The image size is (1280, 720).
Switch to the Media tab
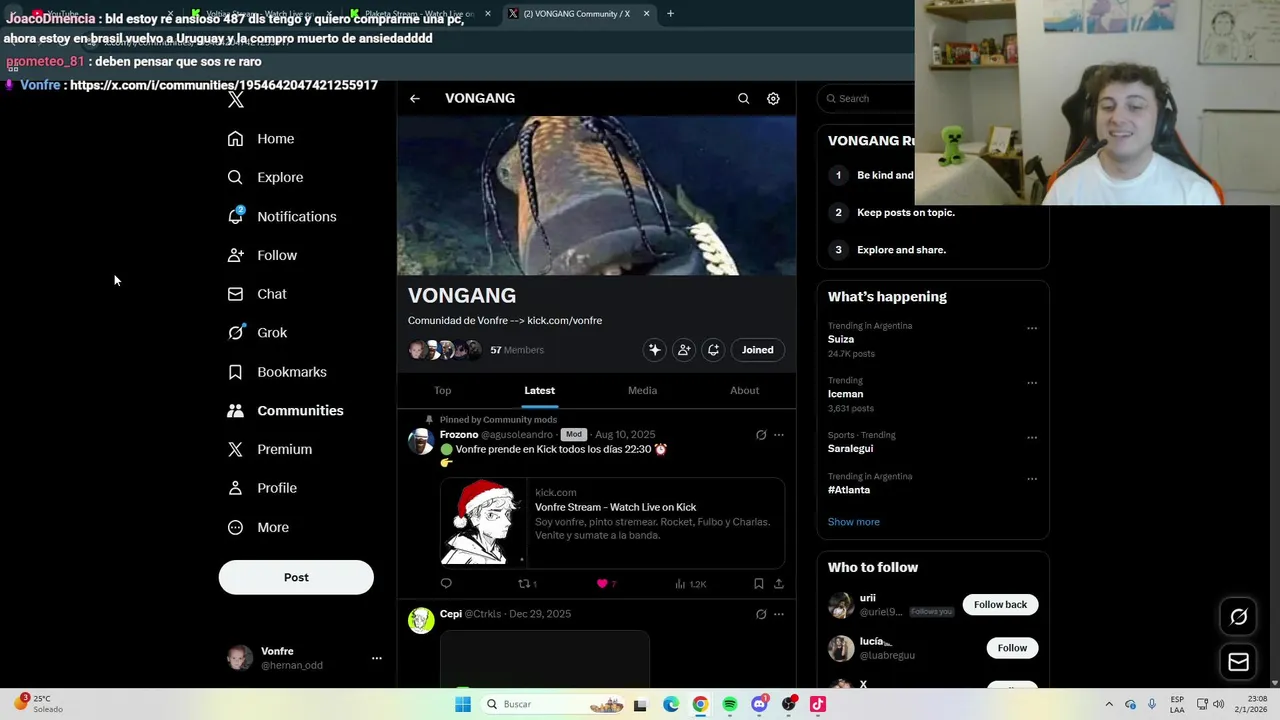642,391
